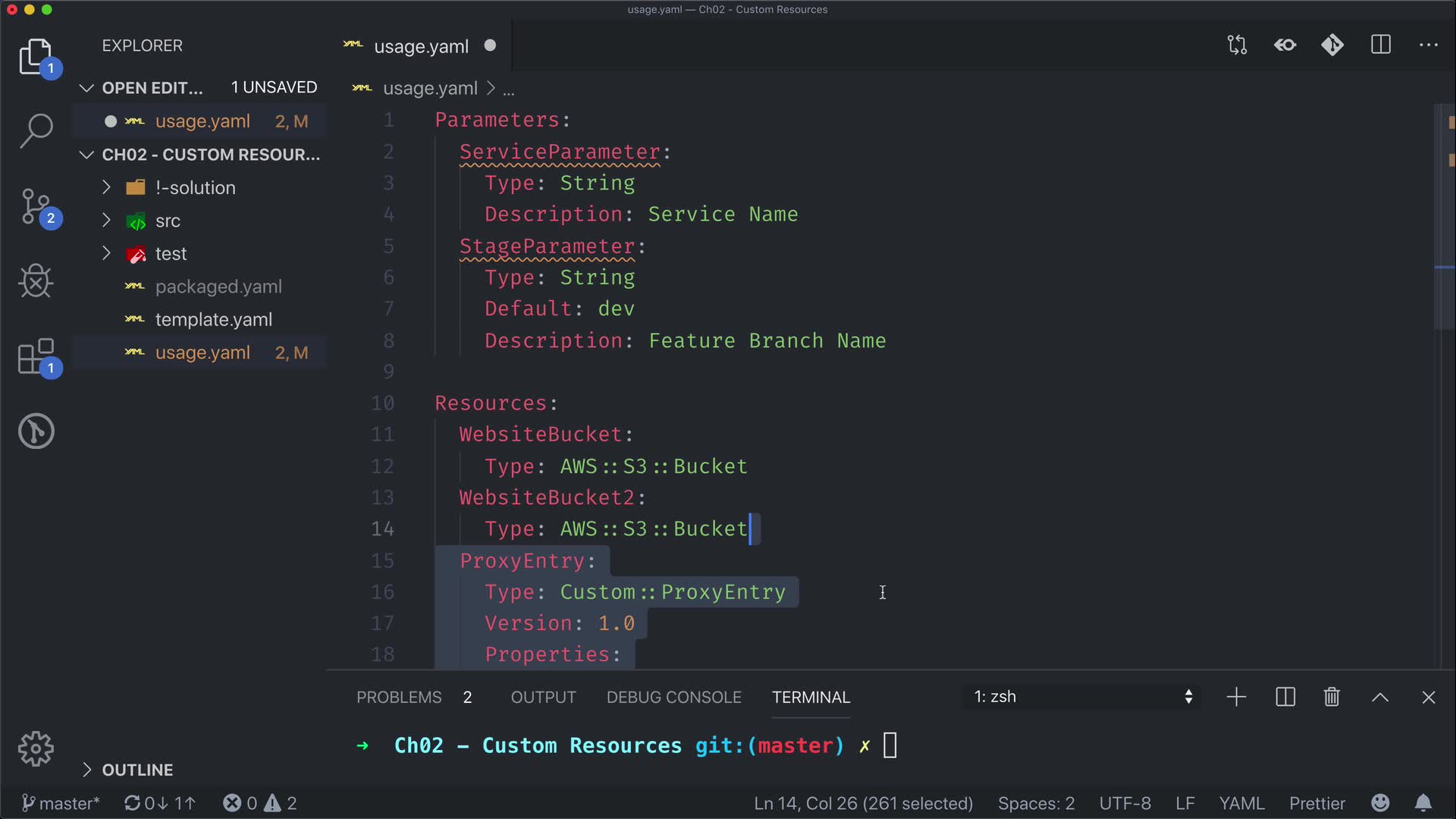Create a new terminal with plus icon
The width and height of the screenshot is (1456, 819).
click(x=1236, y=697)
